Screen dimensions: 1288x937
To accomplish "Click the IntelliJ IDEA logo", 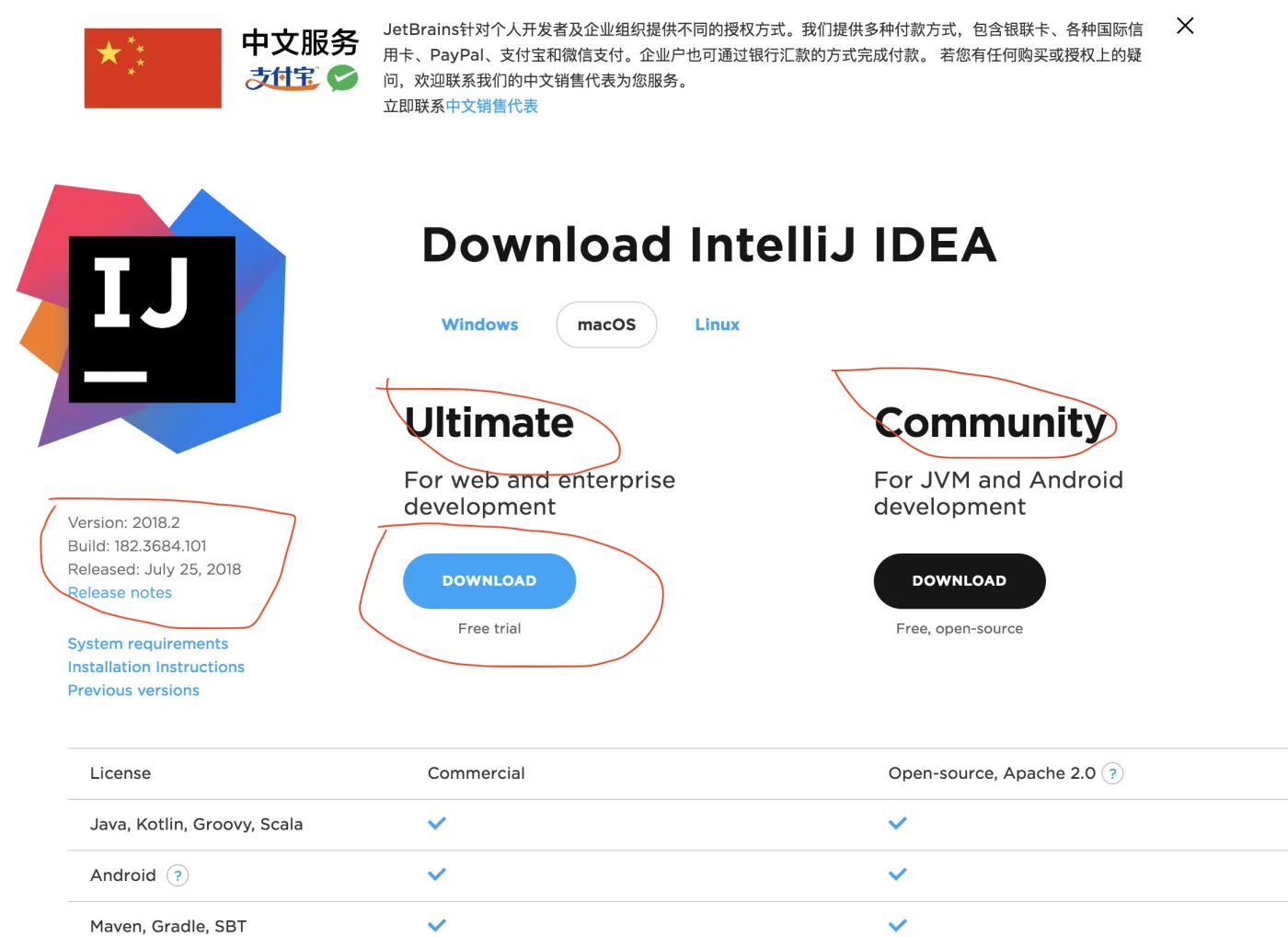I will pos(152,319).
